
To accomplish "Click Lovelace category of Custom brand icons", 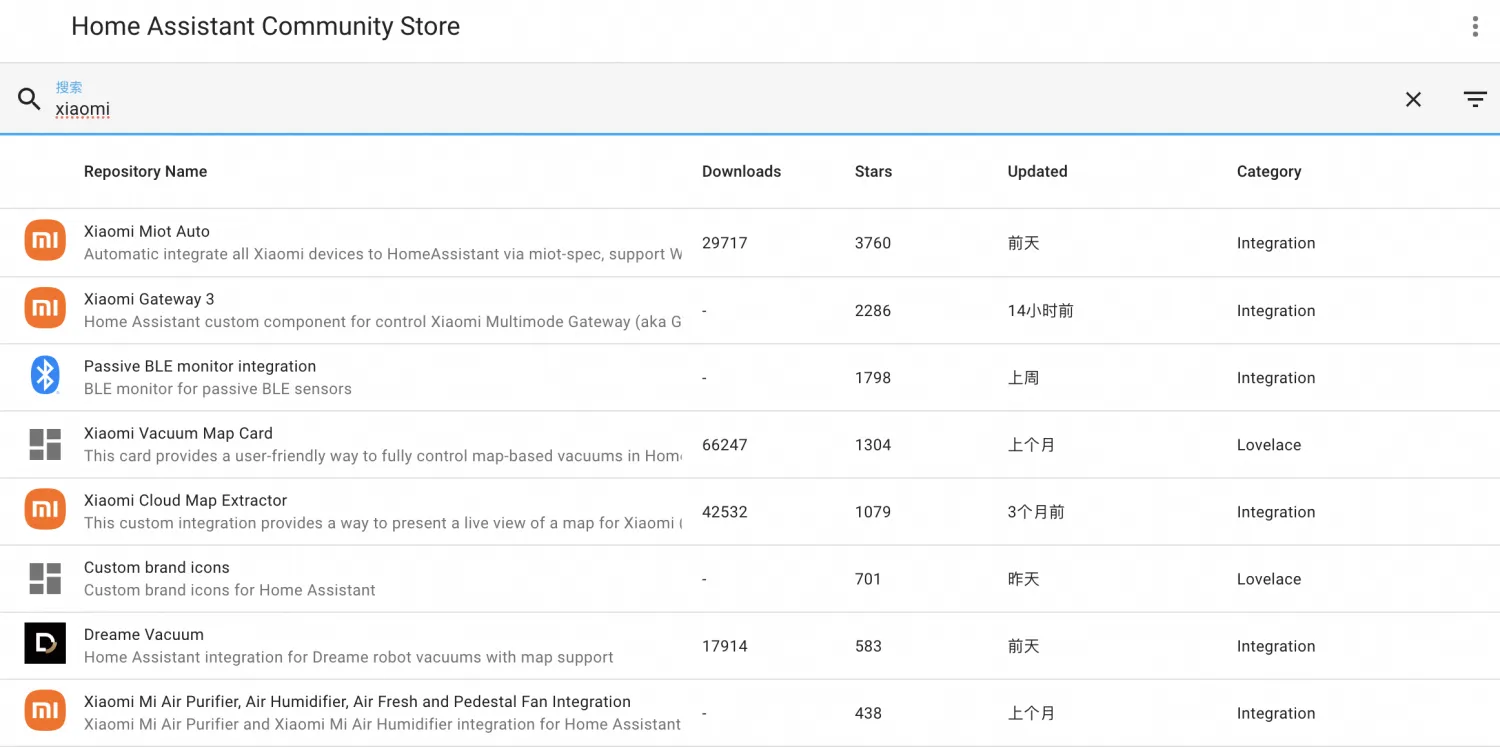I will click(x=1269, y=579).
